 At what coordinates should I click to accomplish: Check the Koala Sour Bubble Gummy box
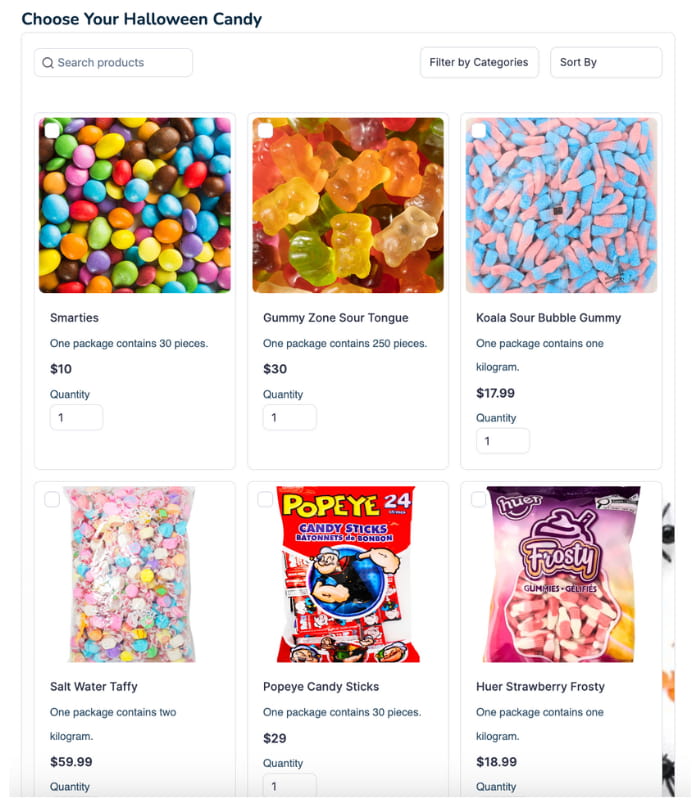click(x=479, y=131)
